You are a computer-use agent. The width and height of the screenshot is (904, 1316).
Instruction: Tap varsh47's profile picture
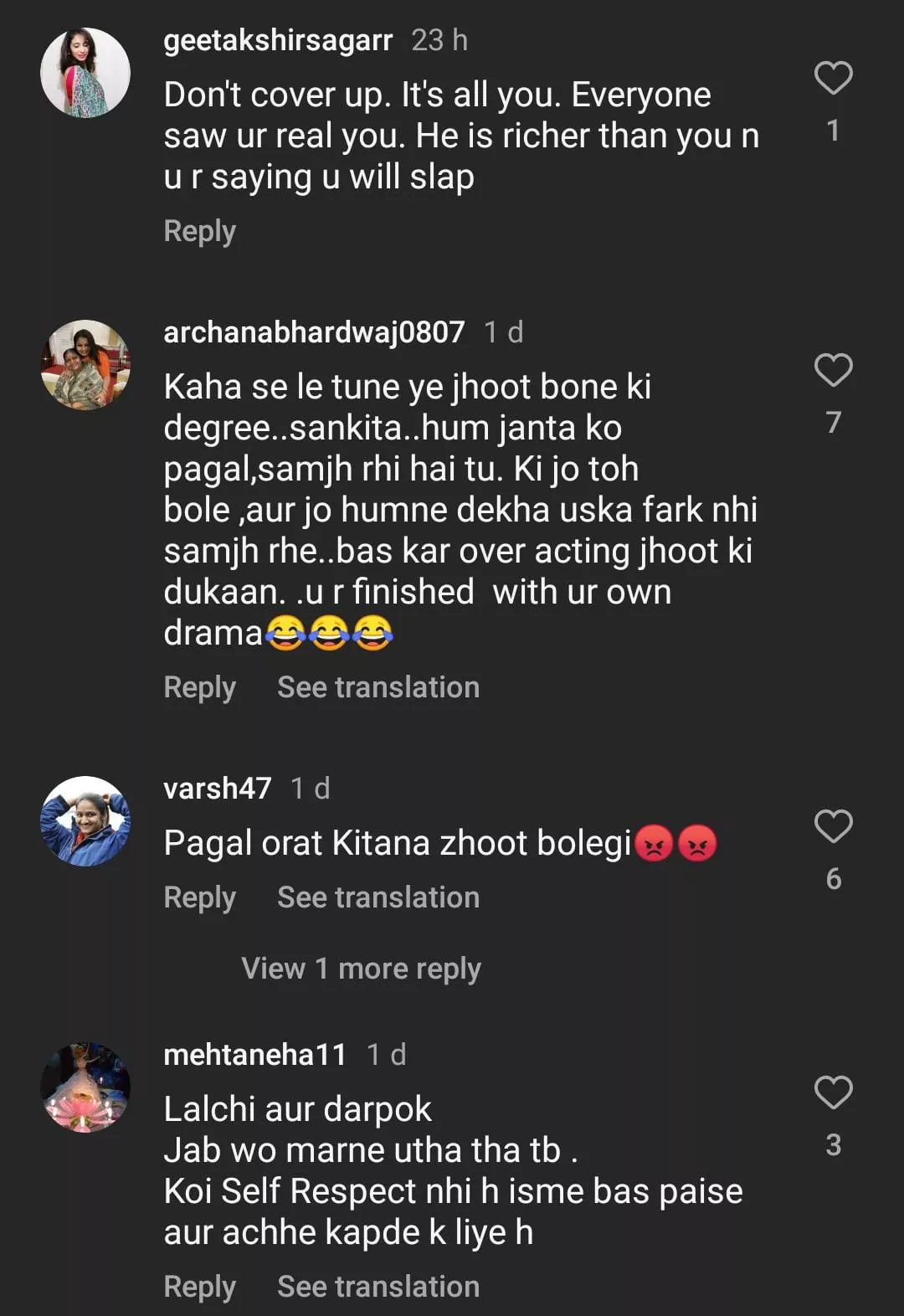(x=85, y=821)
